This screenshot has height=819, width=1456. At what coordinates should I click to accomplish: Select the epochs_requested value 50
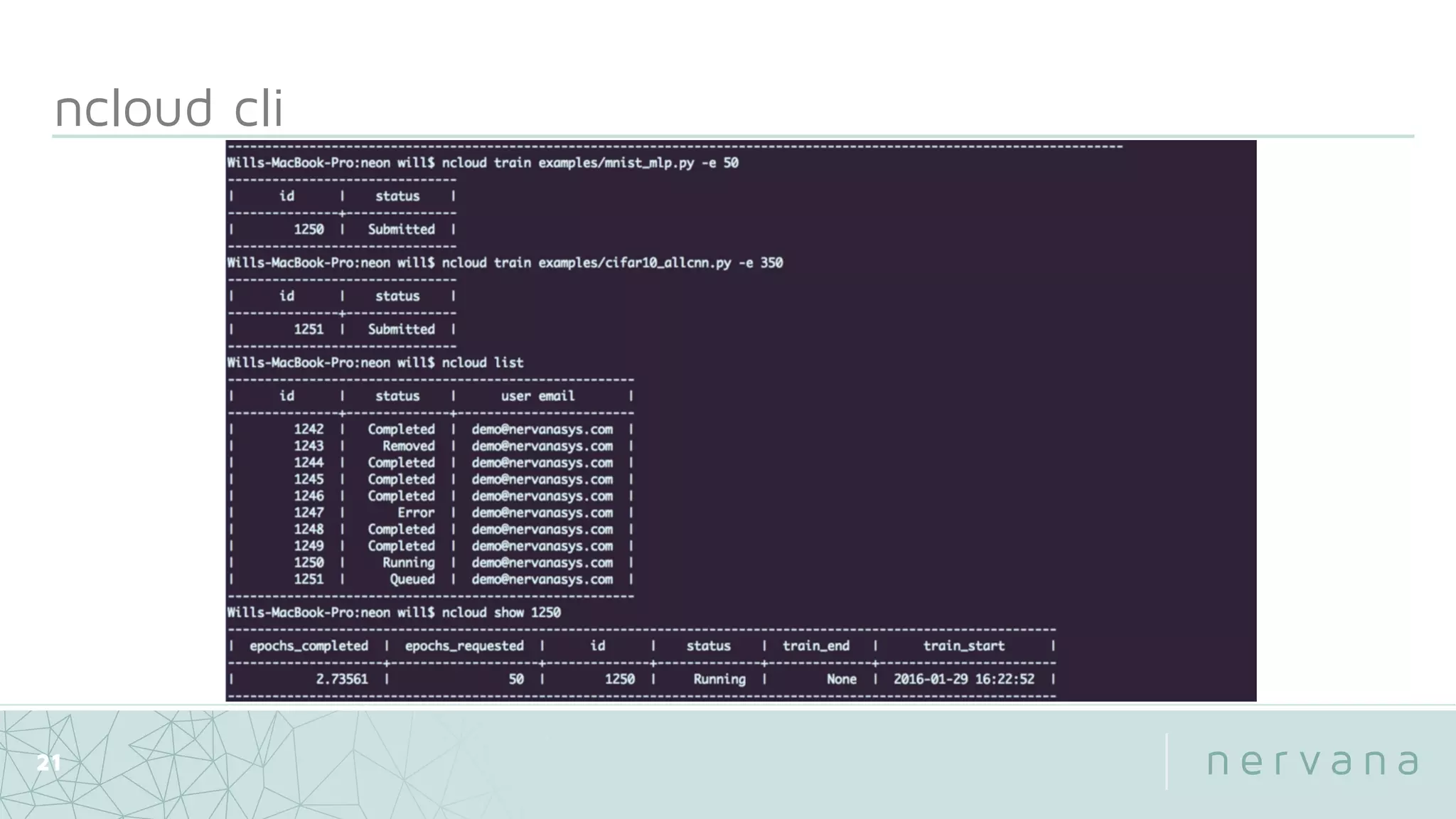[x=517, y=680]
